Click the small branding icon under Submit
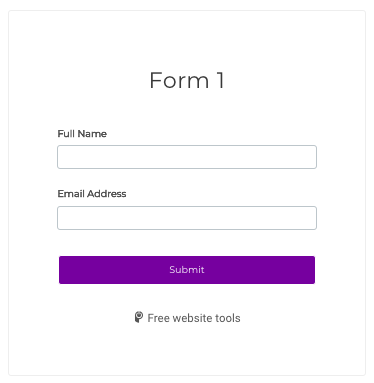 point(139,317)
